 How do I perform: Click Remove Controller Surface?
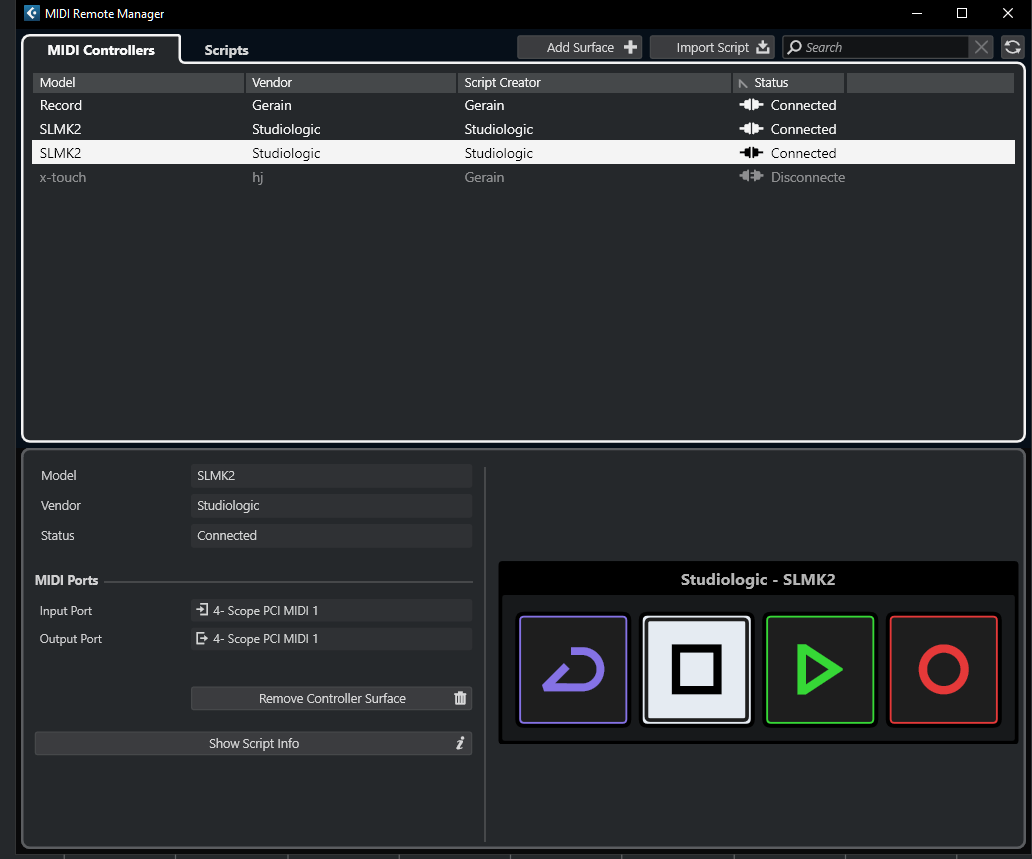[331, 698]
